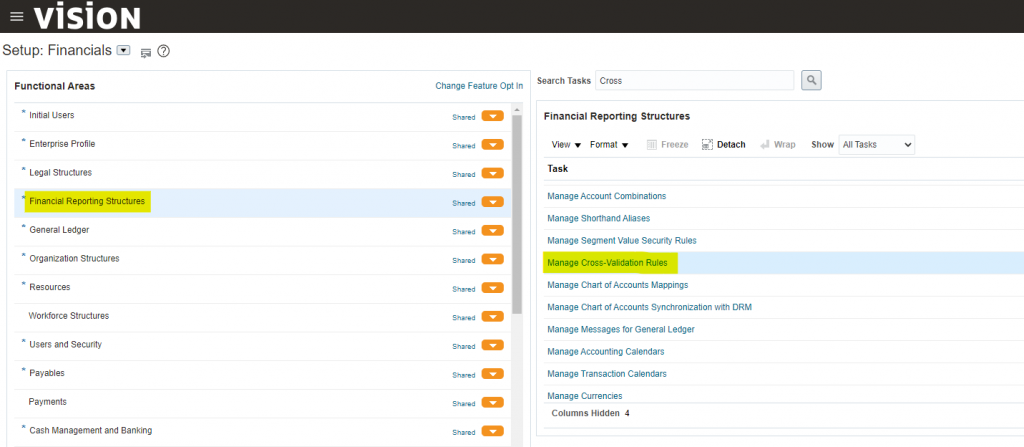
Task: Click the Detach table icon
Action: click(x=707, y=145)
